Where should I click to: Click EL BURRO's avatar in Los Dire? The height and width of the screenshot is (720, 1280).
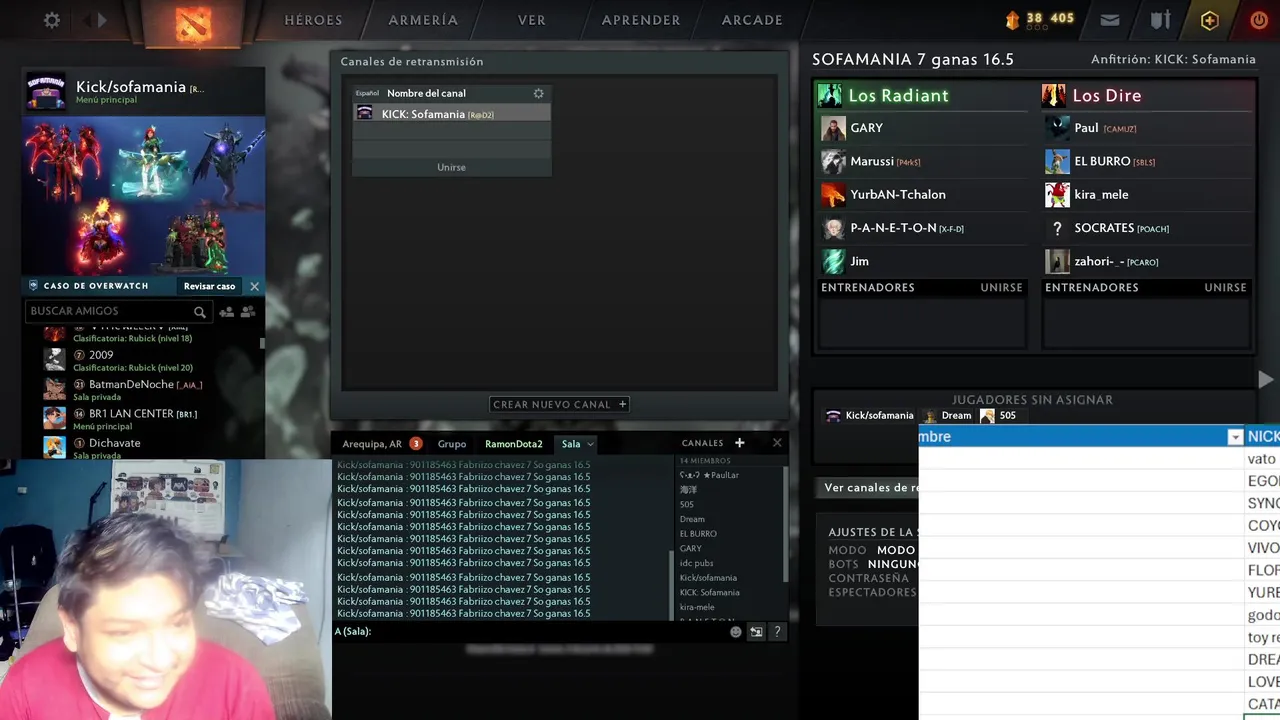1057,161
